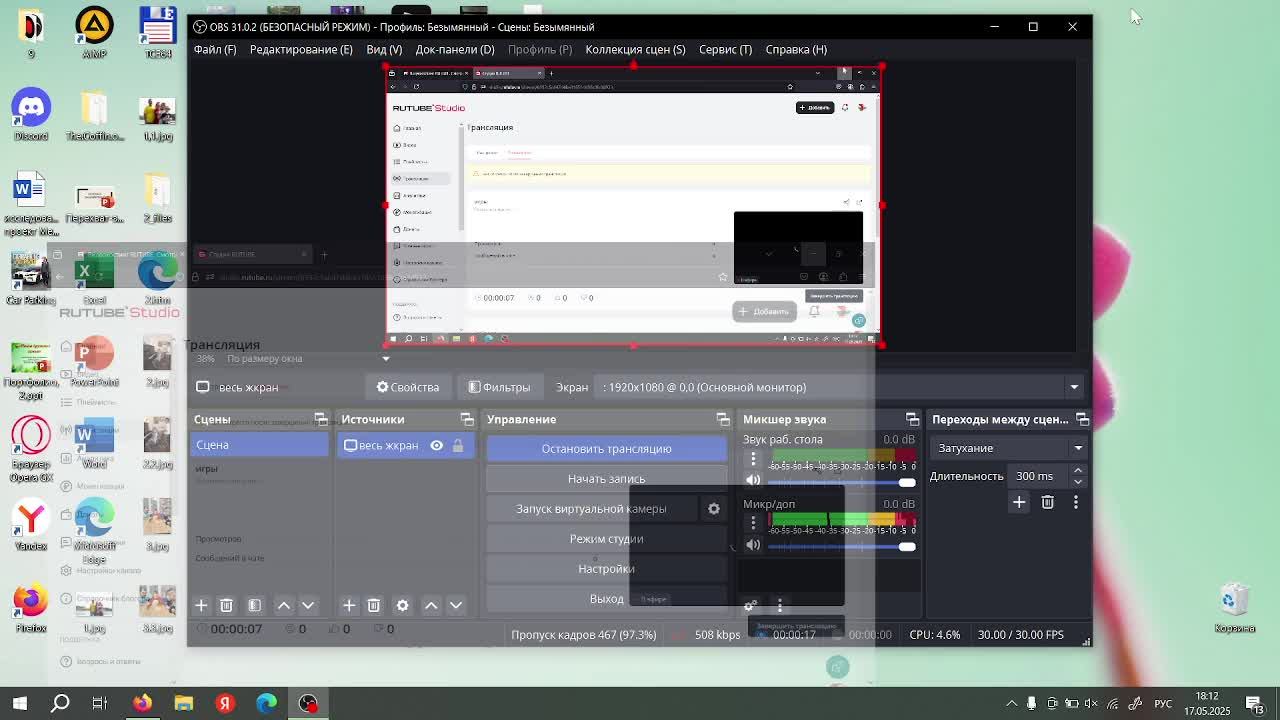
Task: Open the Затухание transition type dropdown
Action: click(x=1008, y=448)
